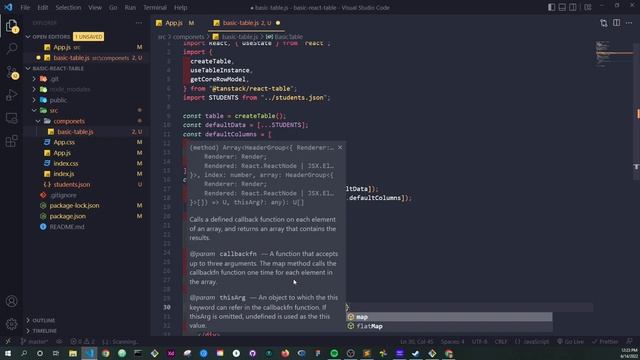Click errors and warnings count in status bar
640x360 pixels.
click(x=82, y=341)
